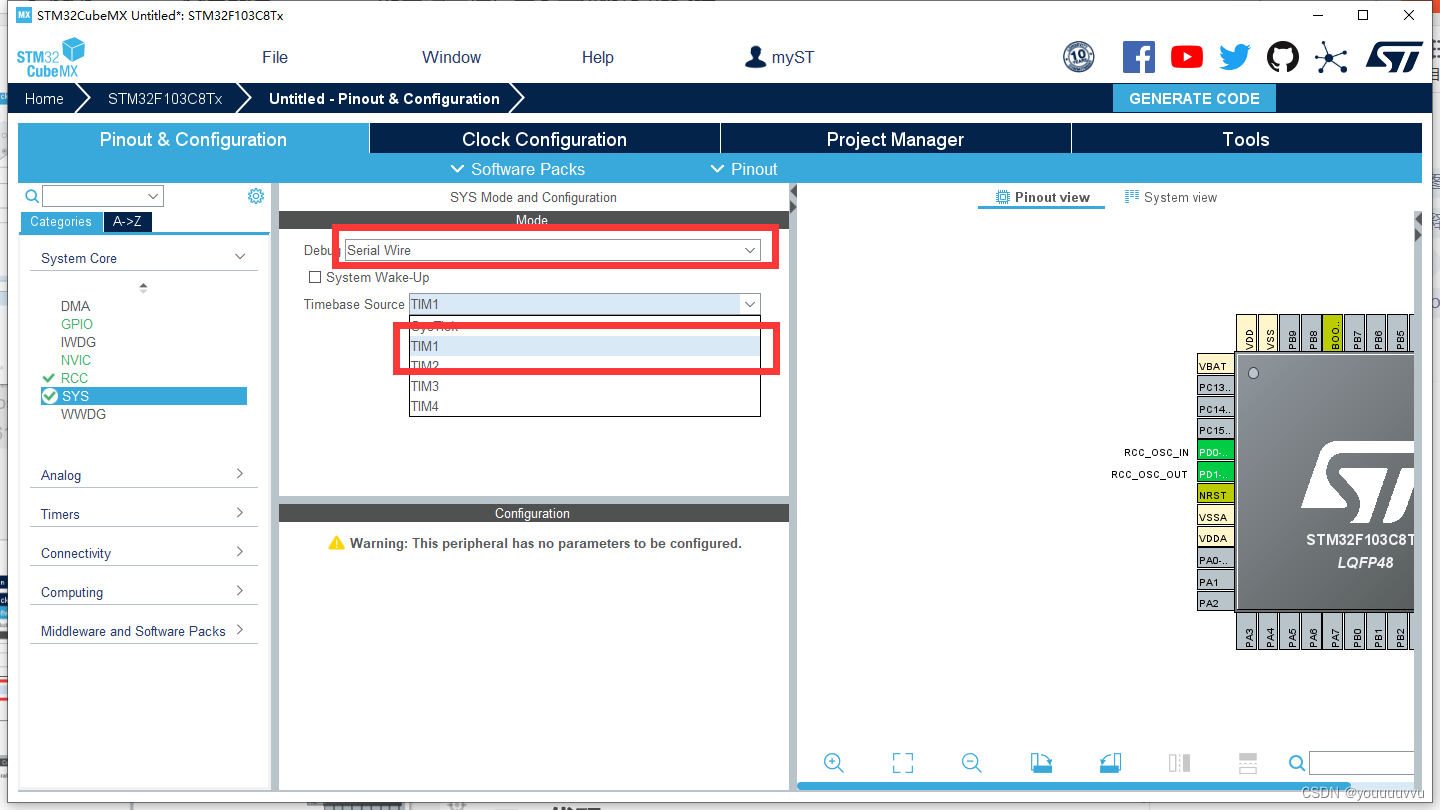This screenshot has width=1440, height=810.
Task: Open the ST GitHub icon
Action: coord(1283,57)
